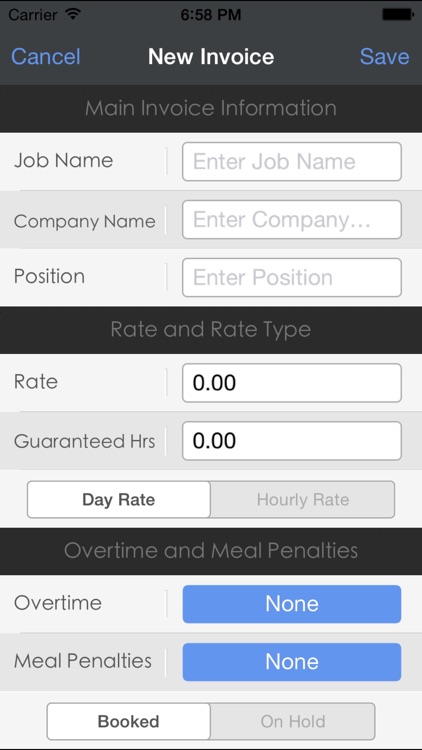Click the Guaranteed Hrs value field

(292, 441)
